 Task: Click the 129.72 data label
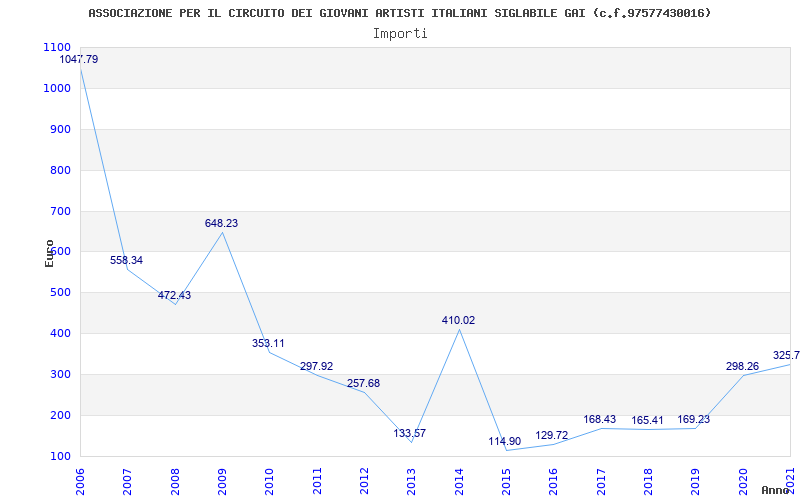coord(552,435)
